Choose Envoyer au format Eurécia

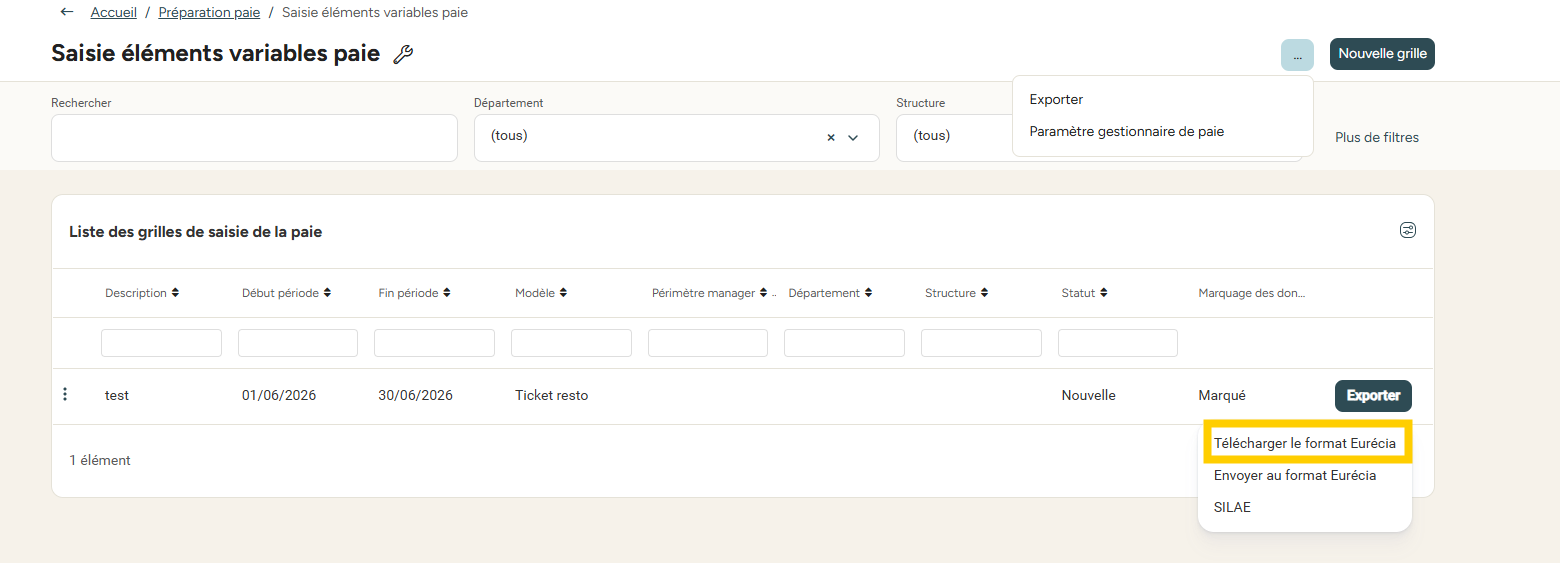pyautogui.click(x=1295, y=475)
